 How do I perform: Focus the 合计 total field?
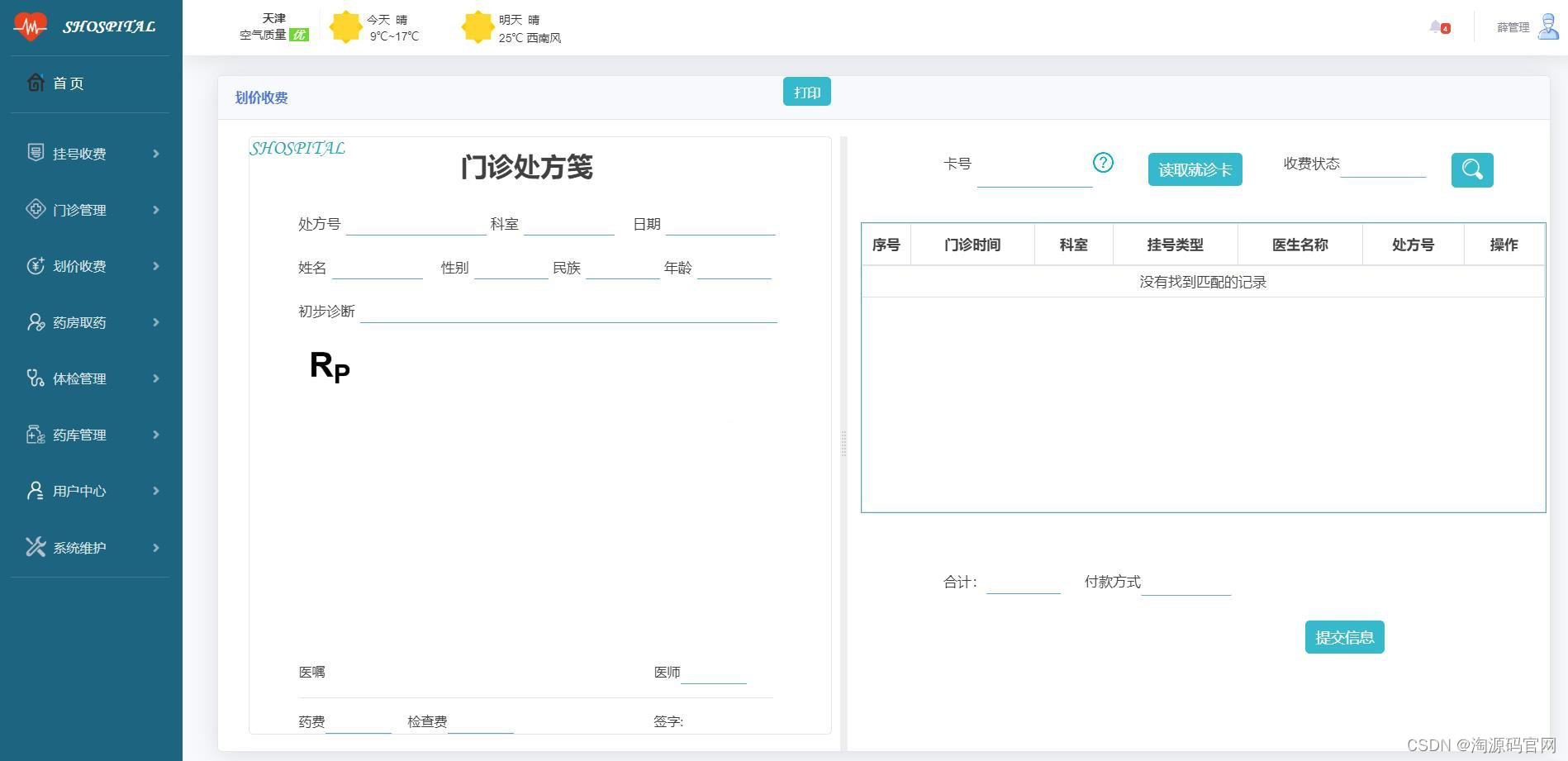click(1023, 583)
